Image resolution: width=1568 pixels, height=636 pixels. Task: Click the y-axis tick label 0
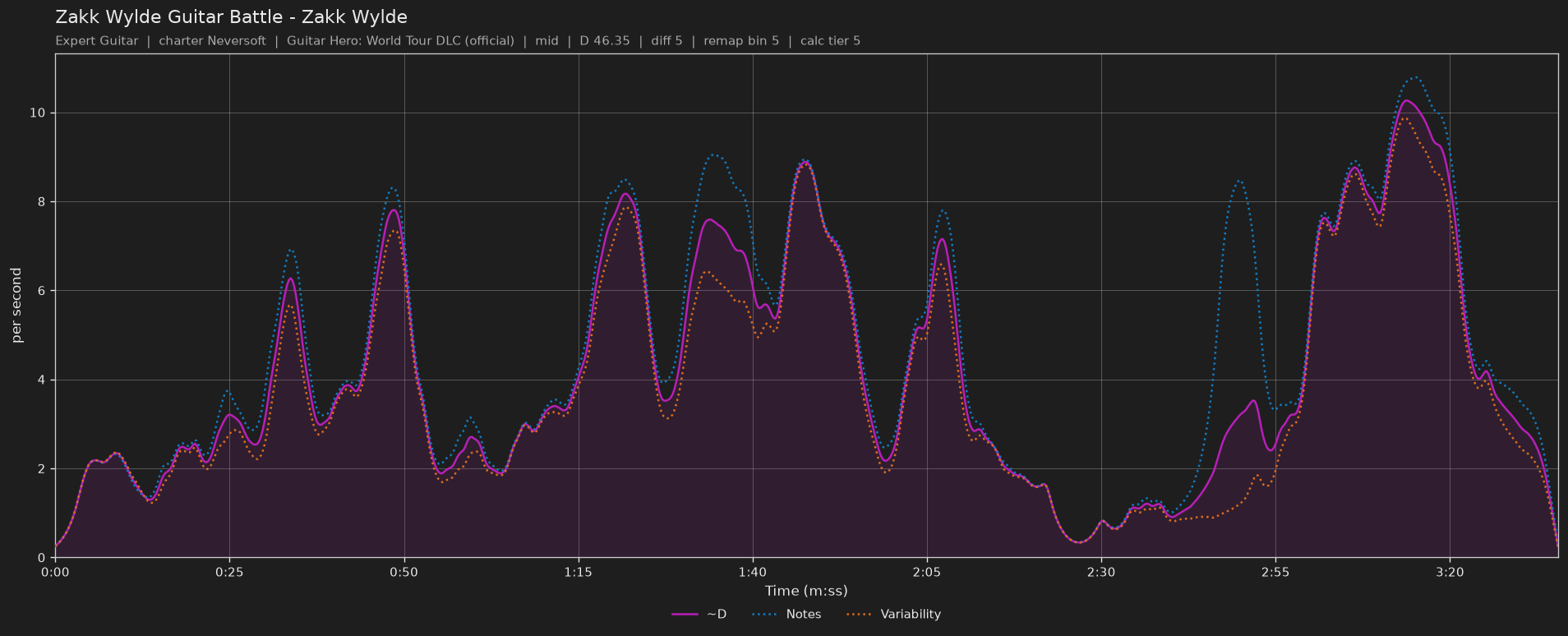41,558
